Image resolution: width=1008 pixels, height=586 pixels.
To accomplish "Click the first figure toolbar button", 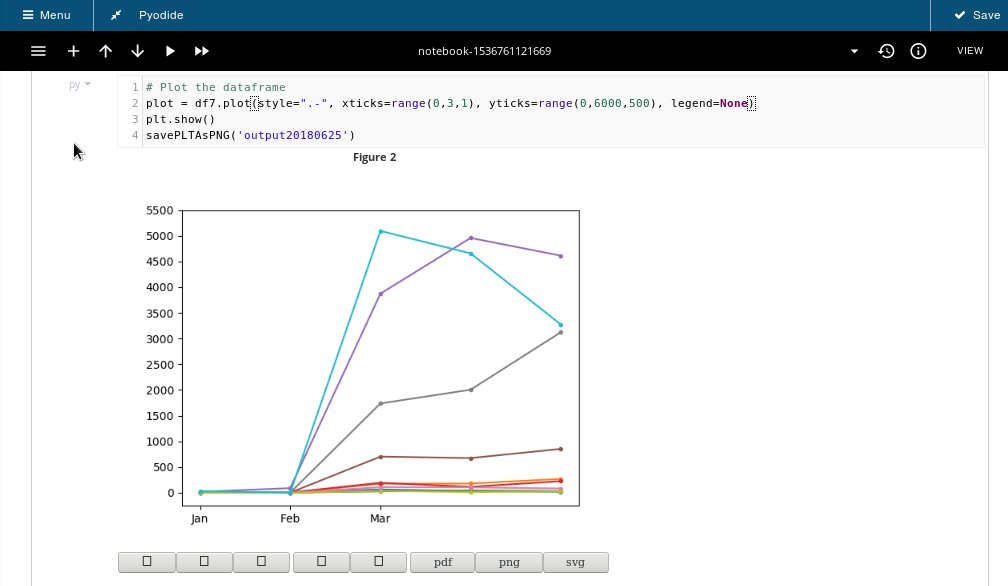I will coord(147,562).
